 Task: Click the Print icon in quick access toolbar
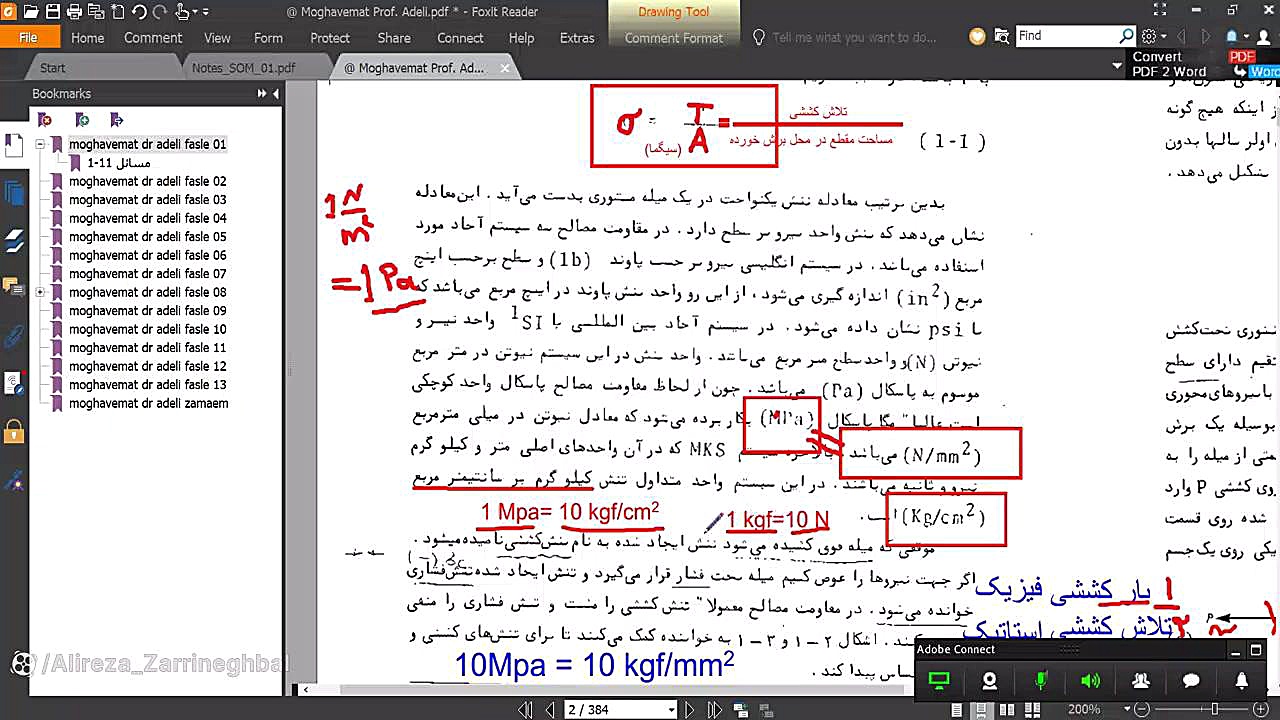74,12
